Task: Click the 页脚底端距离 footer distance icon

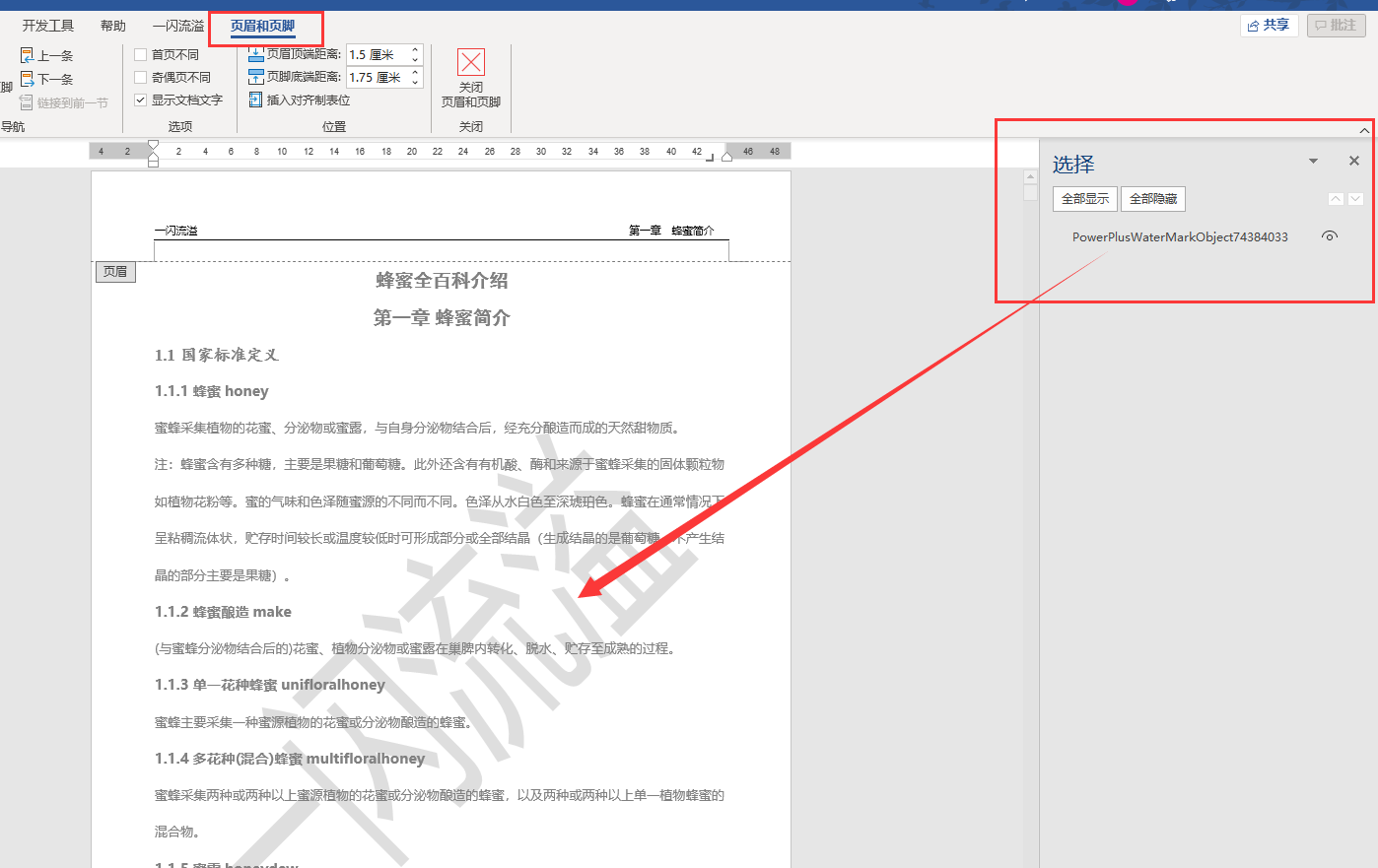Action: click(x=256, y=77)
